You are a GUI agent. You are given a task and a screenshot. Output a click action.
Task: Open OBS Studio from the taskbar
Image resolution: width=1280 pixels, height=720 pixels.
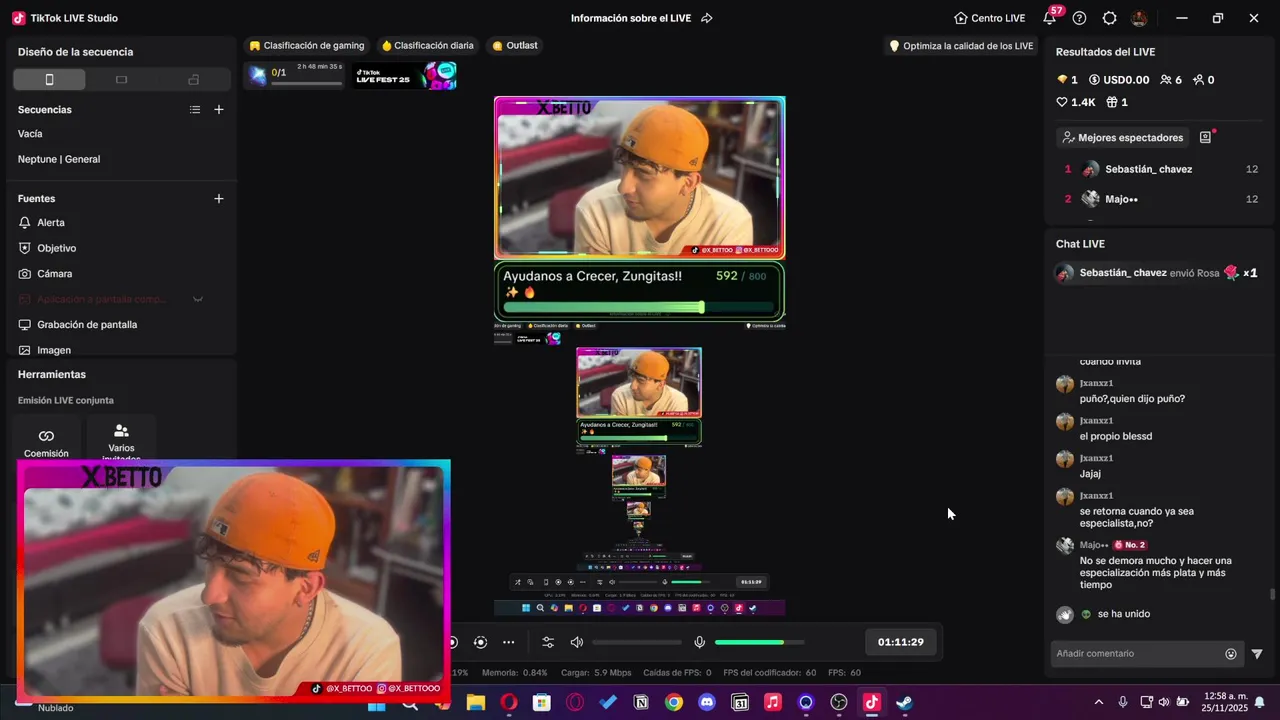click(x=839, y=703)
